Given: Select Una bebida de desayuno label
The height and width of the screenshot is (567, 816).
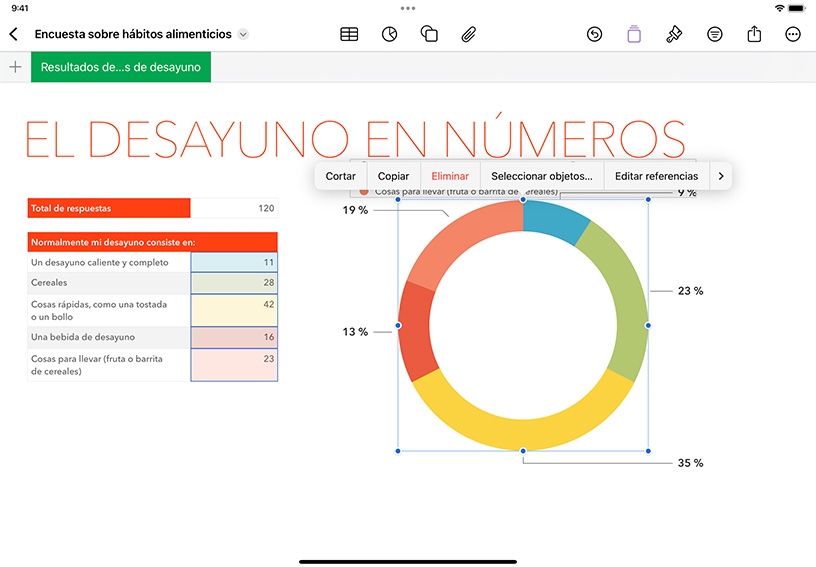Looking at the screenshot, I should tap(109, 337).
